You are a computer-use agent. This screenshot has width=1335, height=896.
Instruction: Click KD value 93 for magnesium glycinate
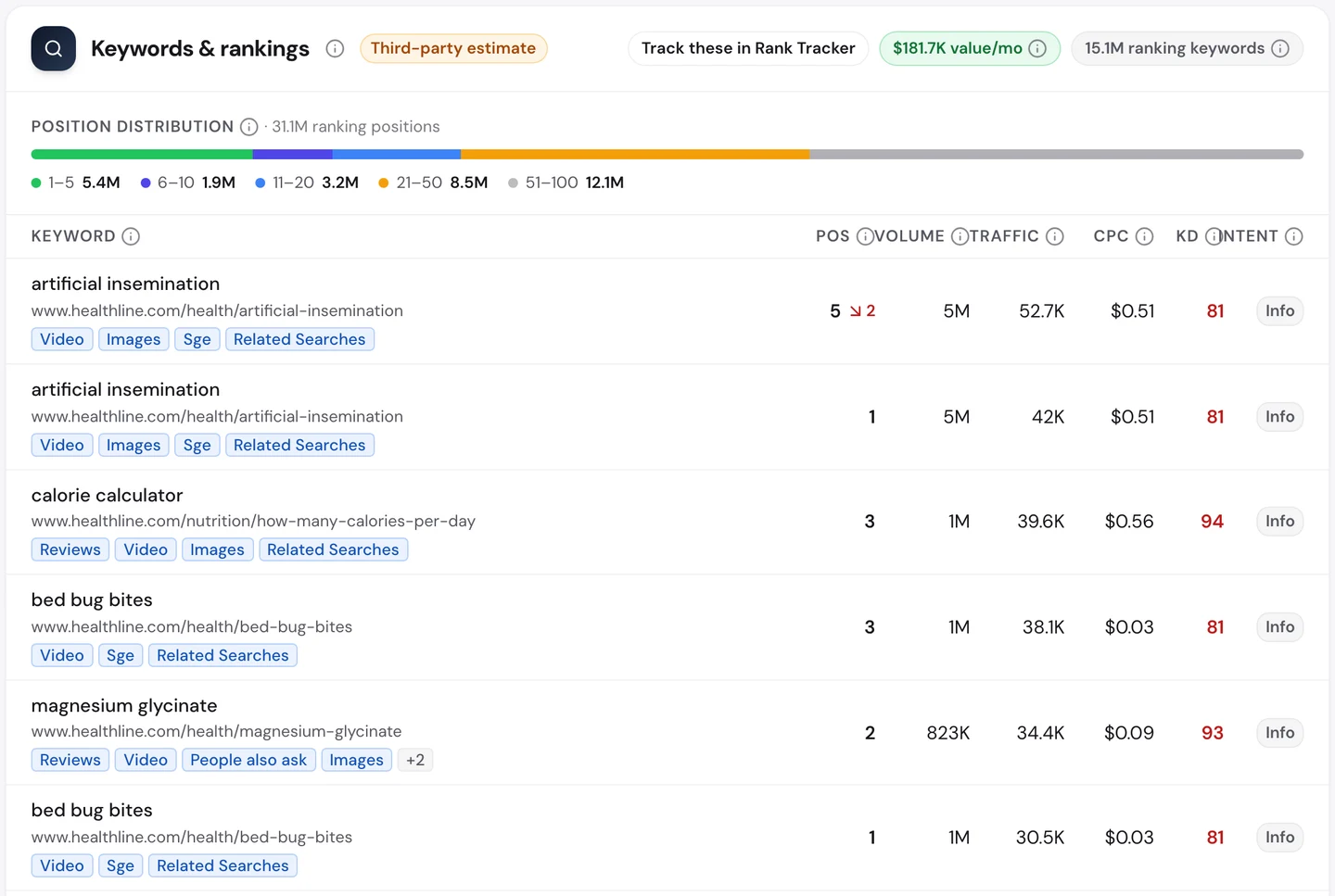[x=1212, y=733]
